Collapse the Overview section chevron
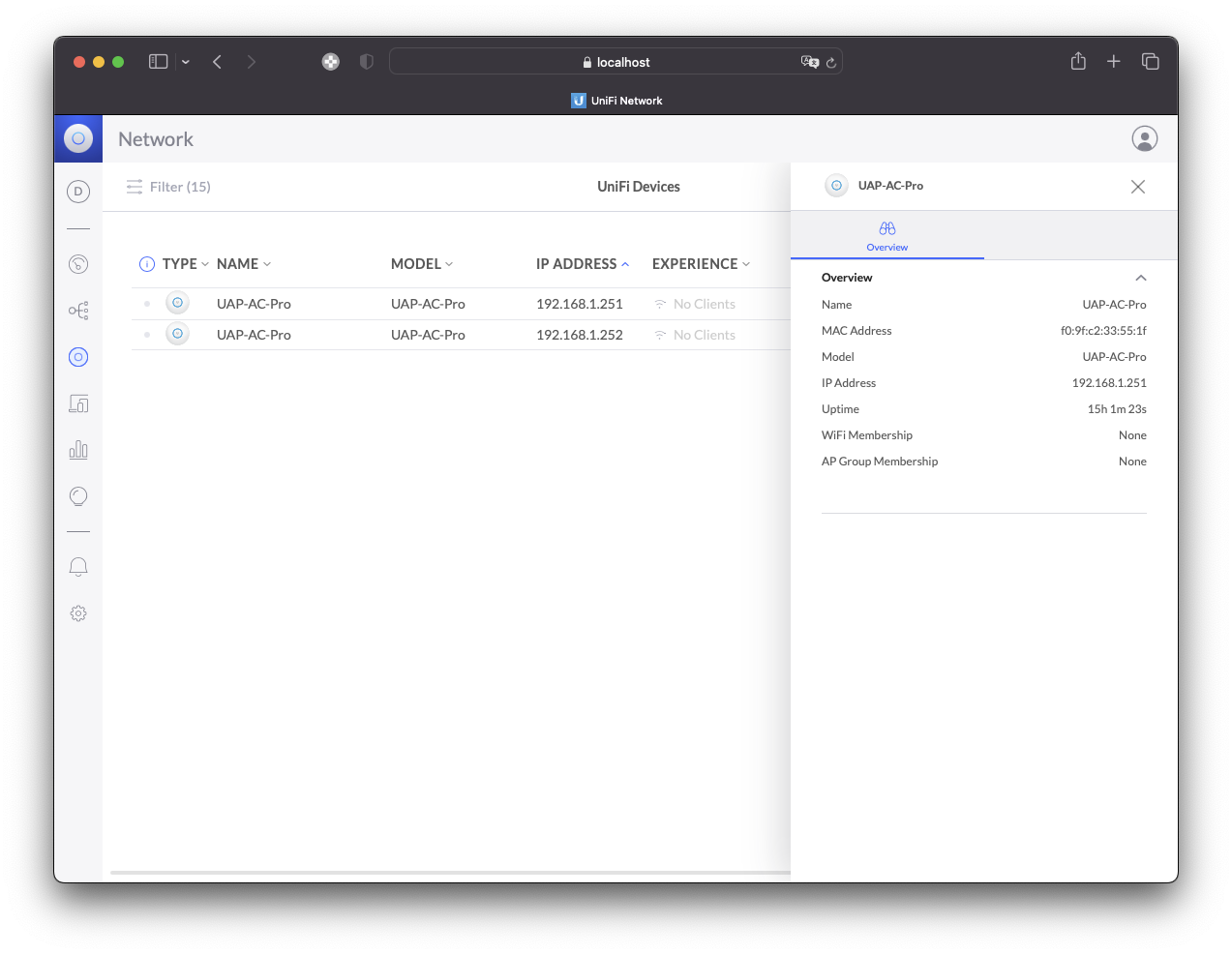Image resolution: width=1232 pixels, height=954 pixels. click(x=1141, y=278)
